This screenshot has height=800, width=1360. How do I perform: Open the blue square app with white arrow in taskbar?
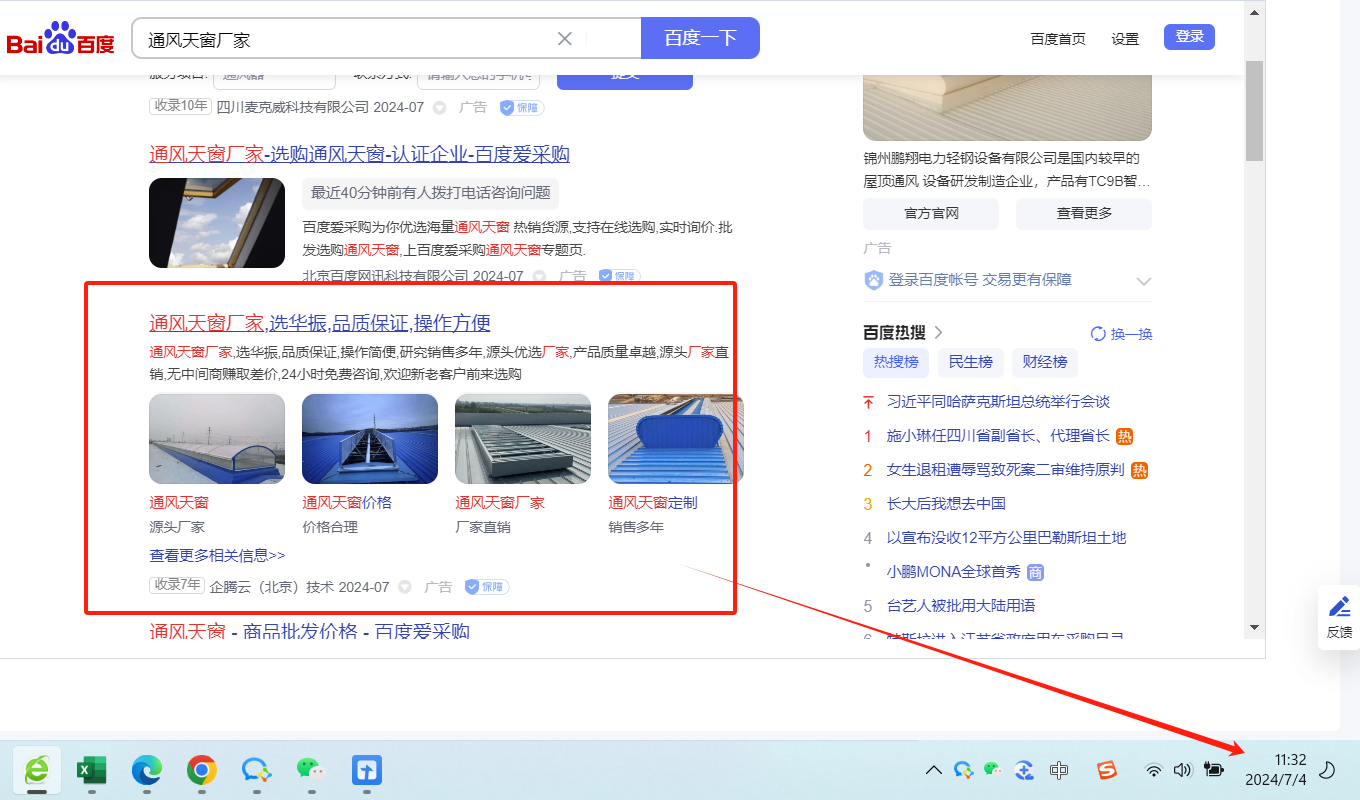coord(367,769)
